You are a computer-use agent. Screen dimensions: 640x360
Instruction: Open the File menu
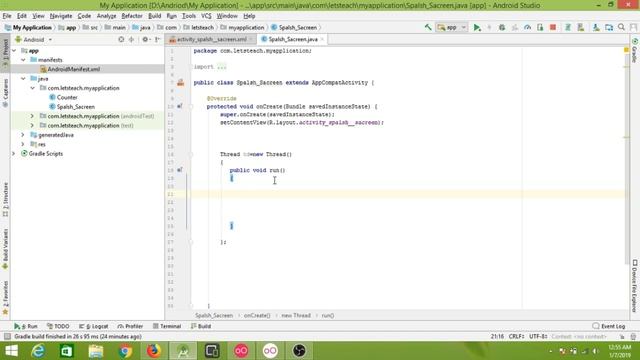[x=7, y=16]
